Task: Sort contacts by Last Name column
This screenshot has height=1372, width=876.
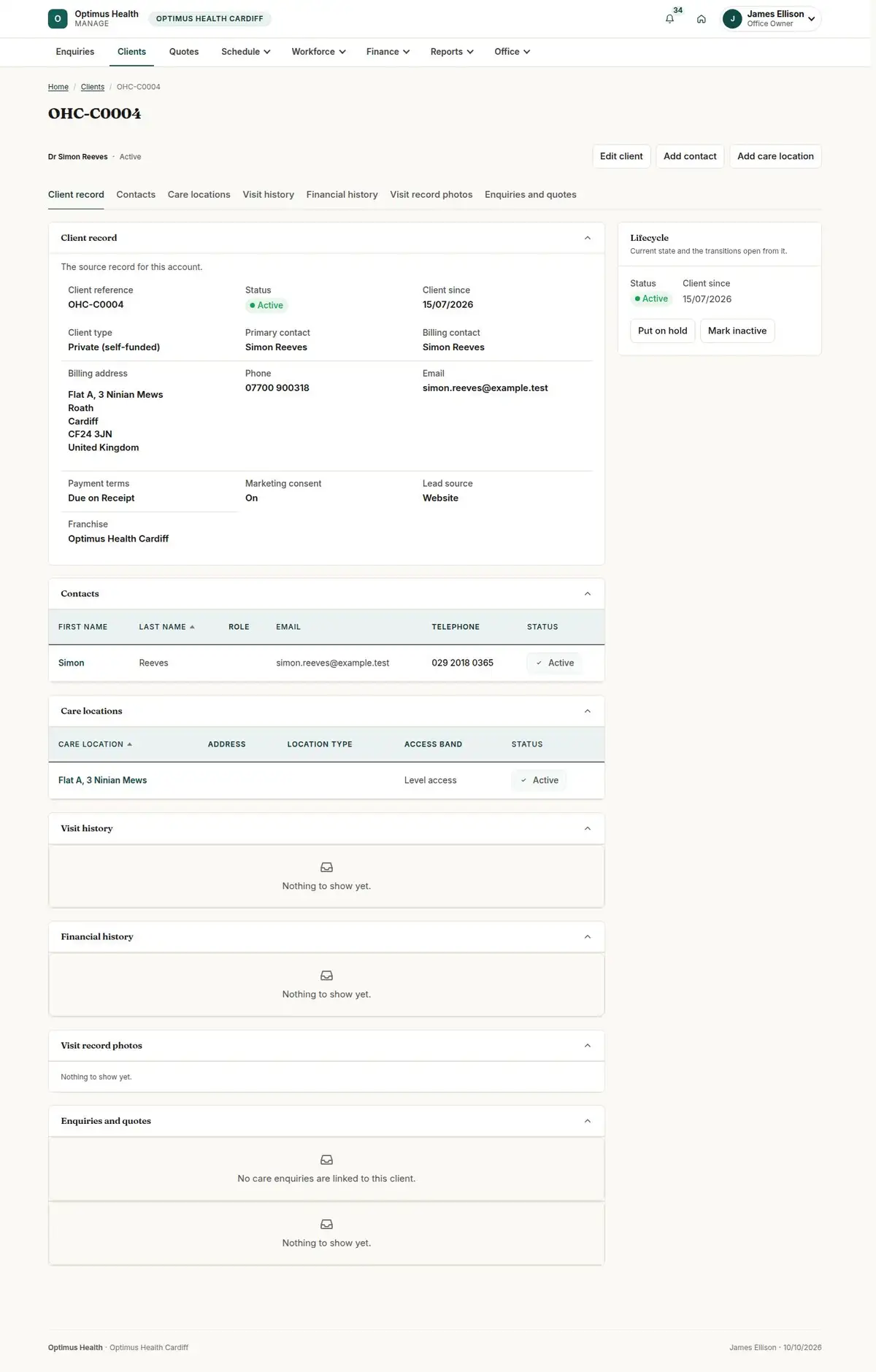Action: [x=167, y=627]
